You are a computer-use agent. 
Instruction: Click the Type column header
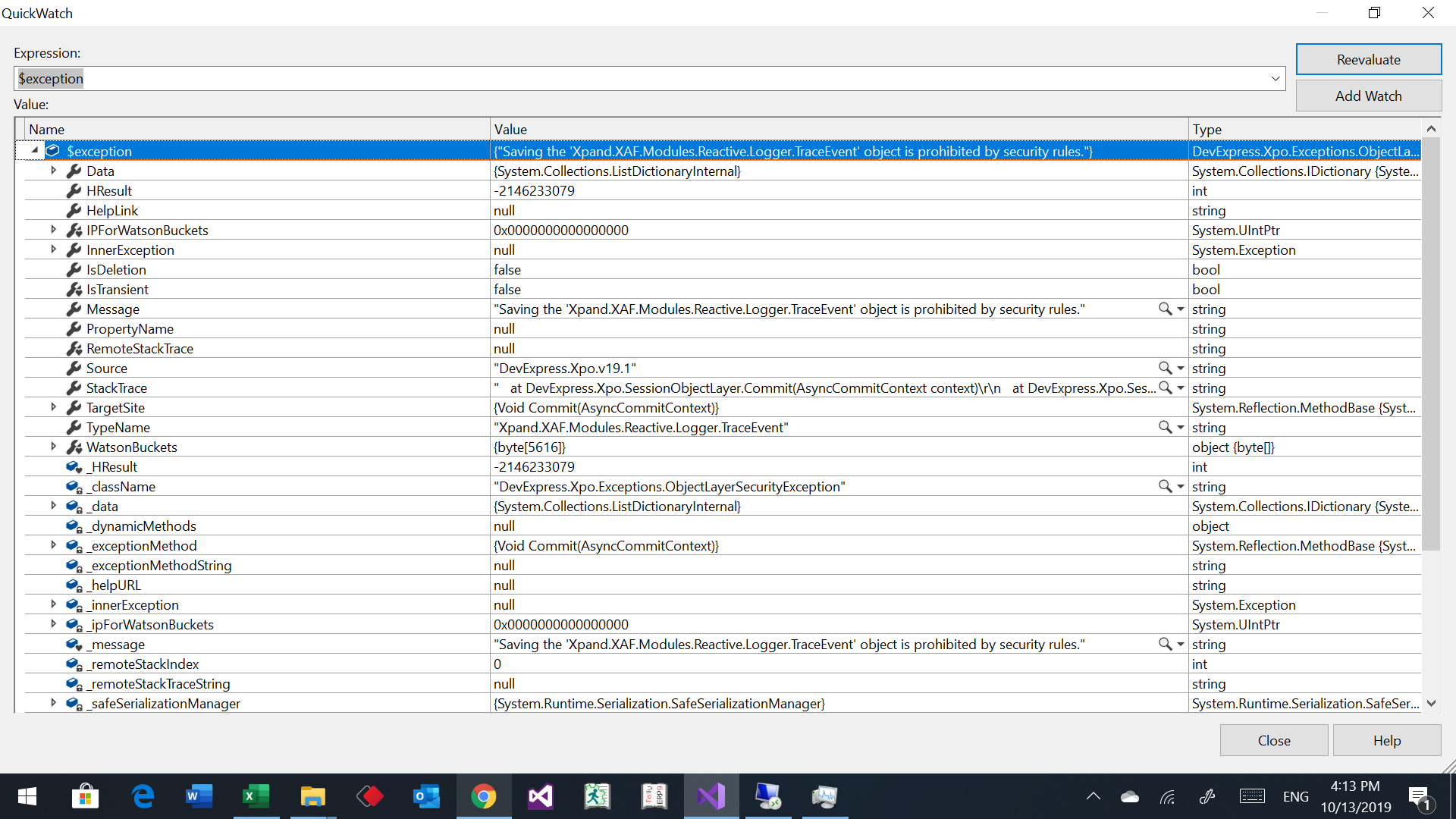(1304, 130)
